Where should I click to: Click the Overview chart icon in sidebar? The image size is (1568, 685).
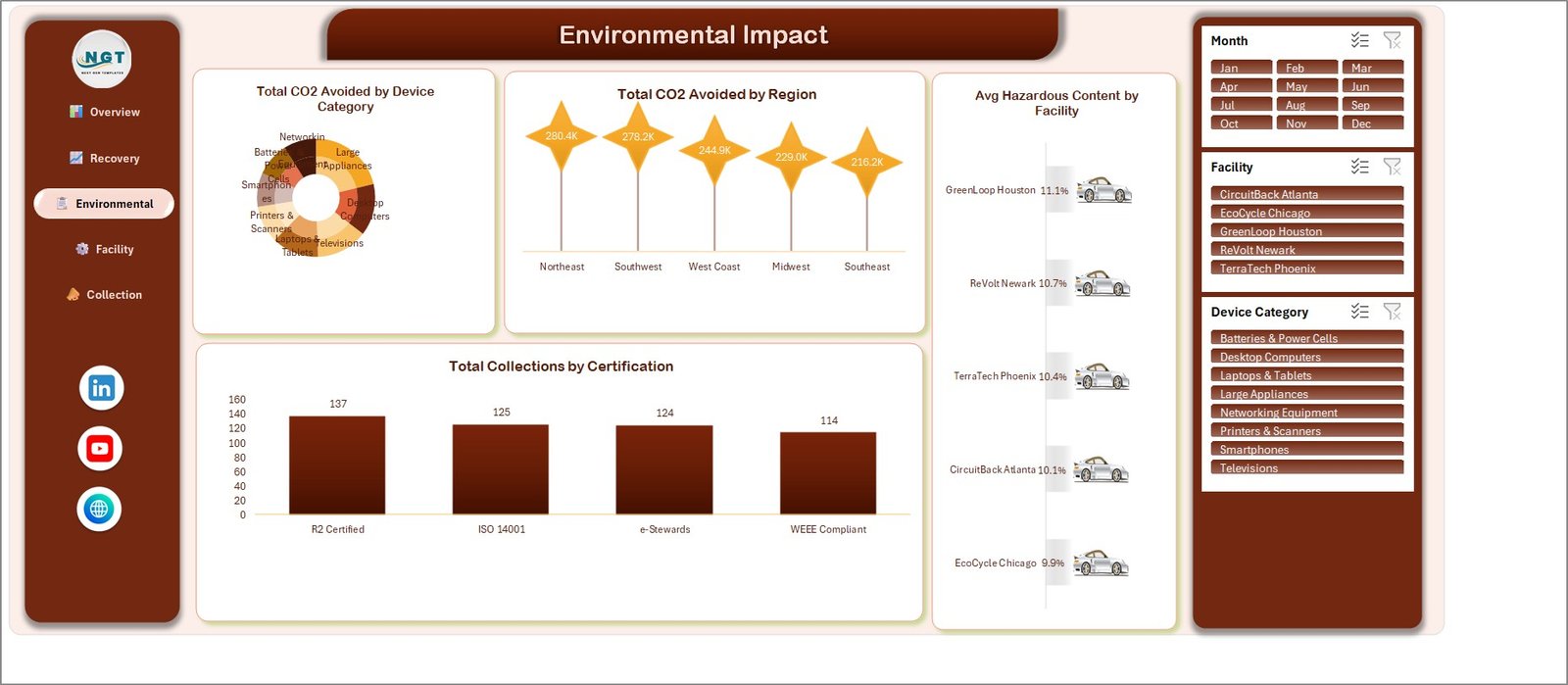tap(76, 112)
